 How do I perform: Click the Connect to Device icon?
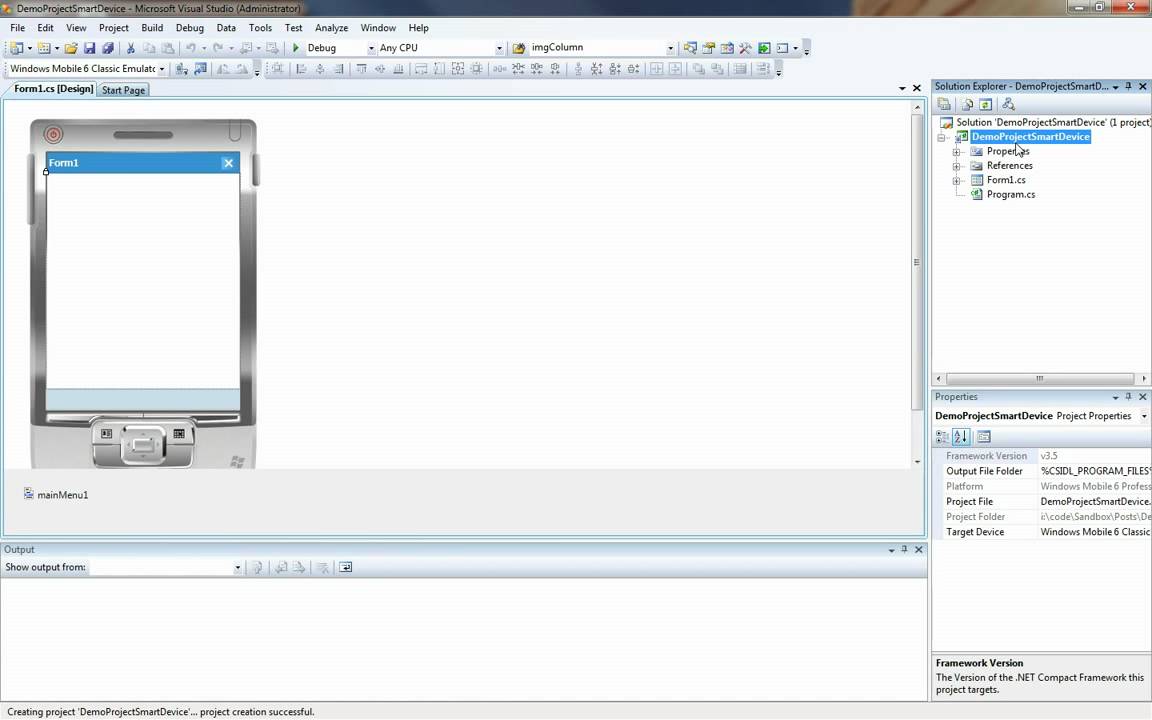tap(181, 69)
